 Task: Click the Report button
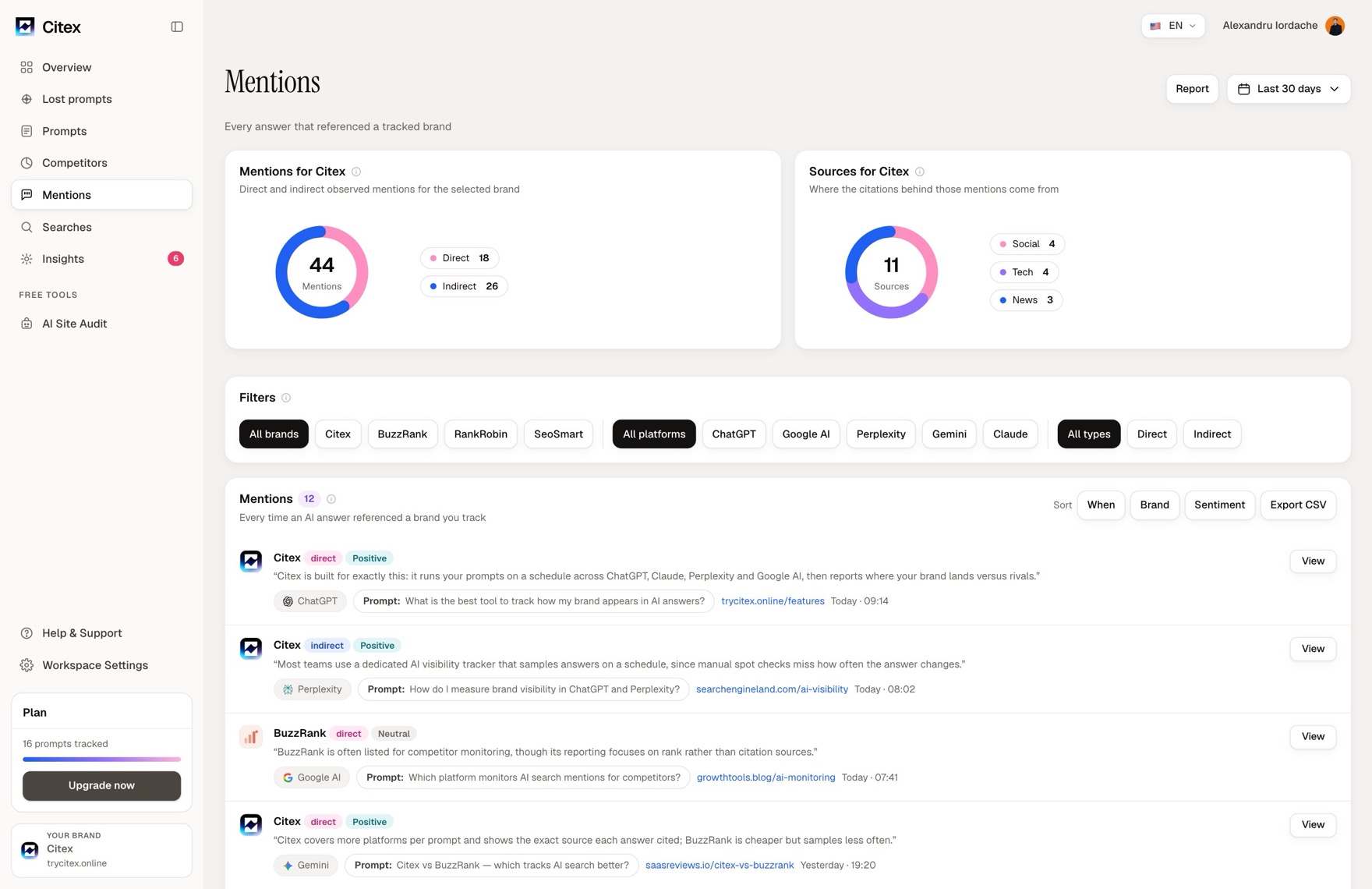click(x=1192, y=89)
